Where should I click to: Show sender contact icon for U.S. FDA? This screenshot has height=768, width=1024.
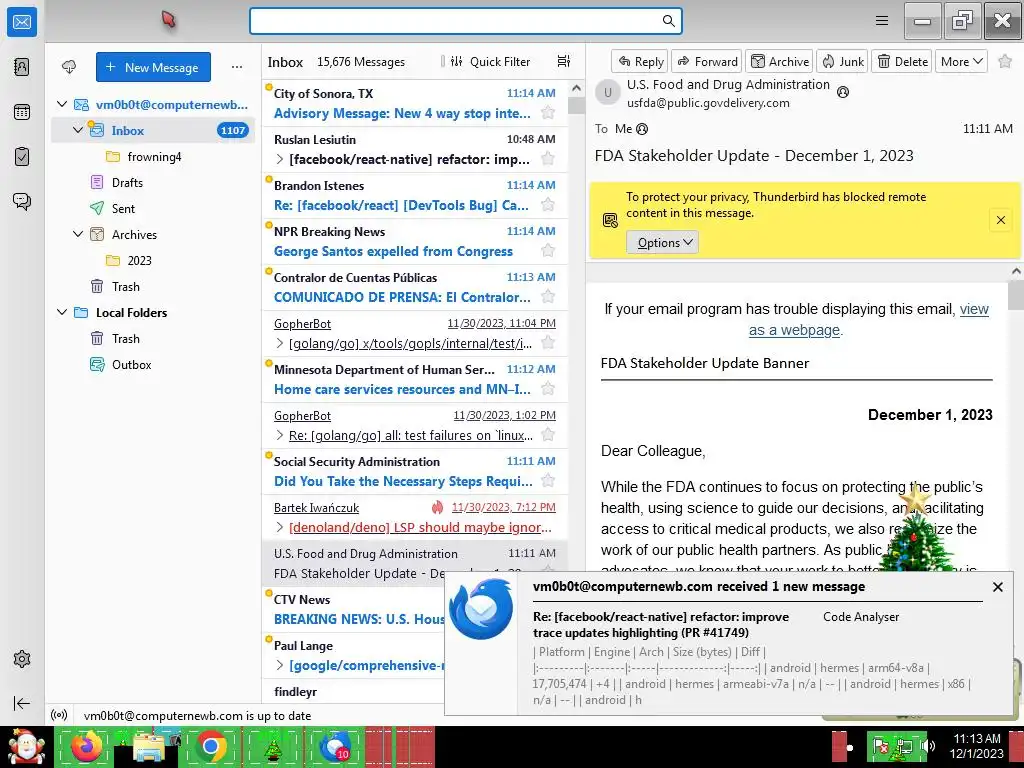click(x=843, y=92)
